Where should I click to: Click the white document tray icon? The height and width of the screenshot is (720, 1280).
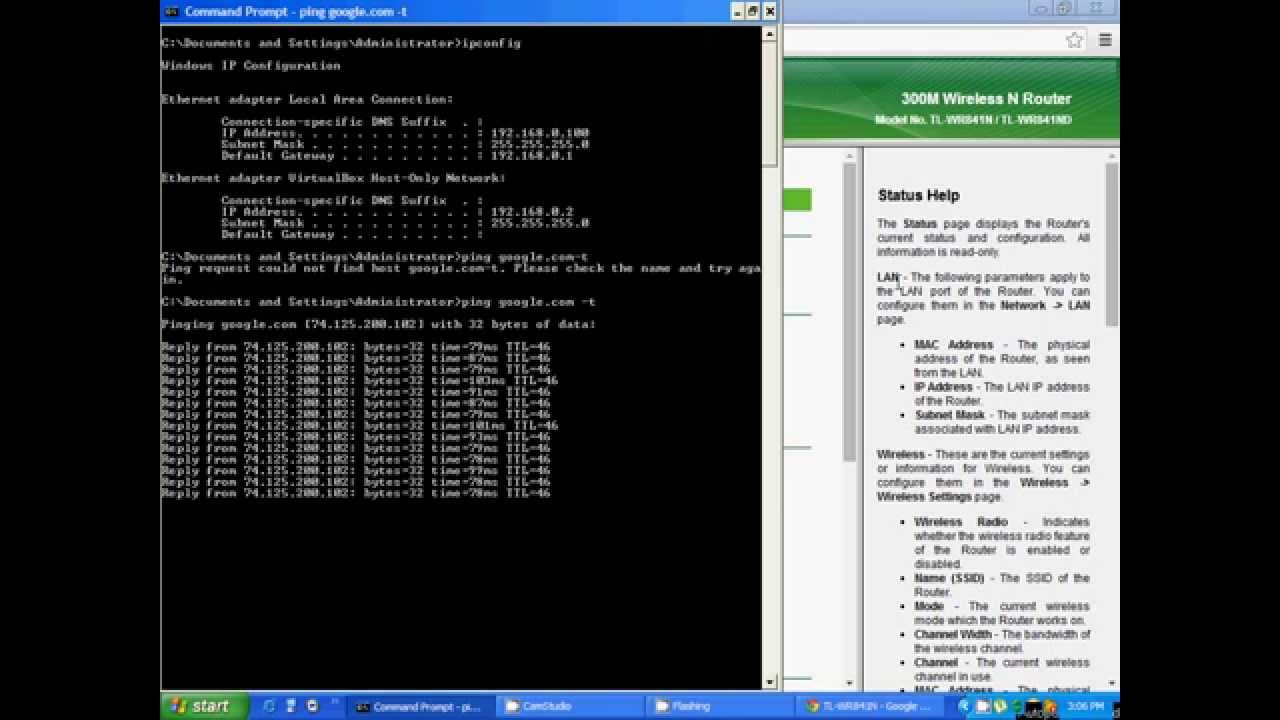[982, 706]
